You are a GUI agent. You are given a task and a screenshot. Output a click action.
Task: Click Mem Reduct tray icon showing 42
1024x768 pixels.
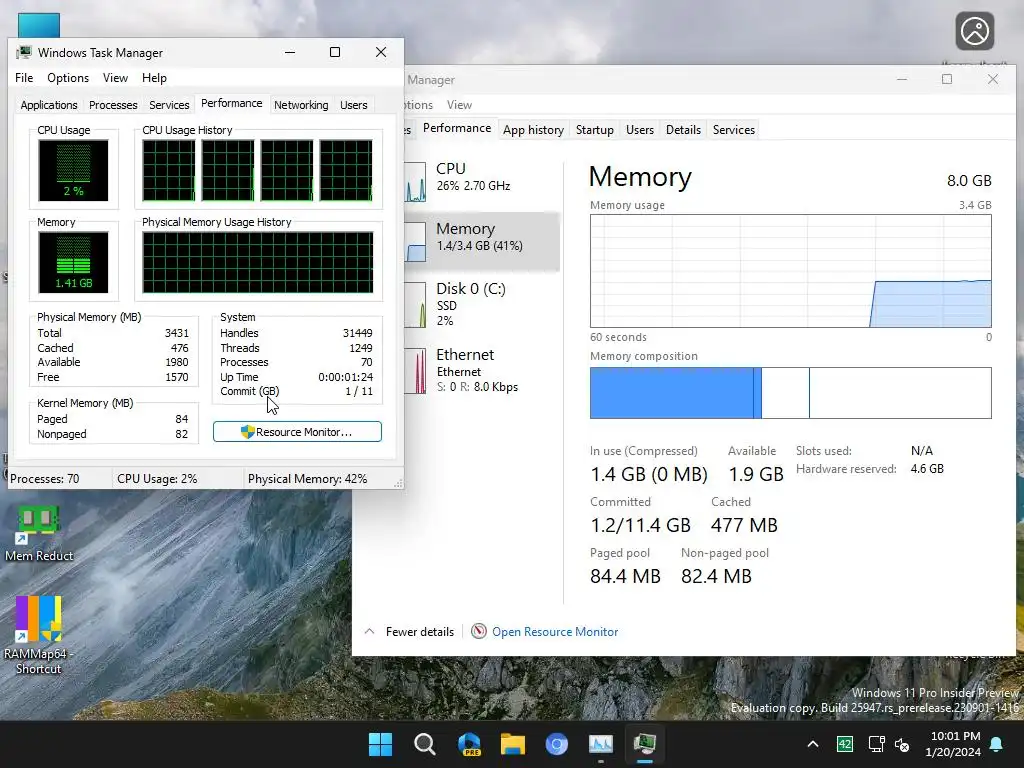pos(844,744)
